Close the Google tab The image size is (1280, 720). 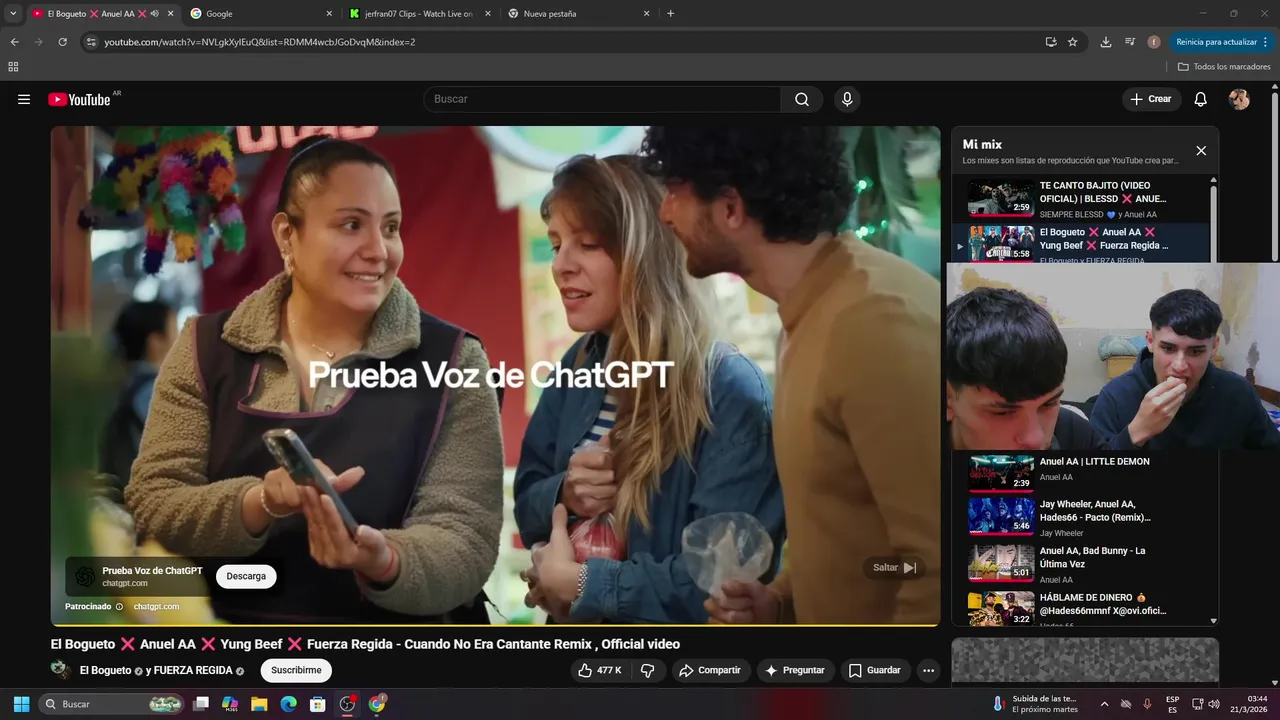[x=329, y=14]
